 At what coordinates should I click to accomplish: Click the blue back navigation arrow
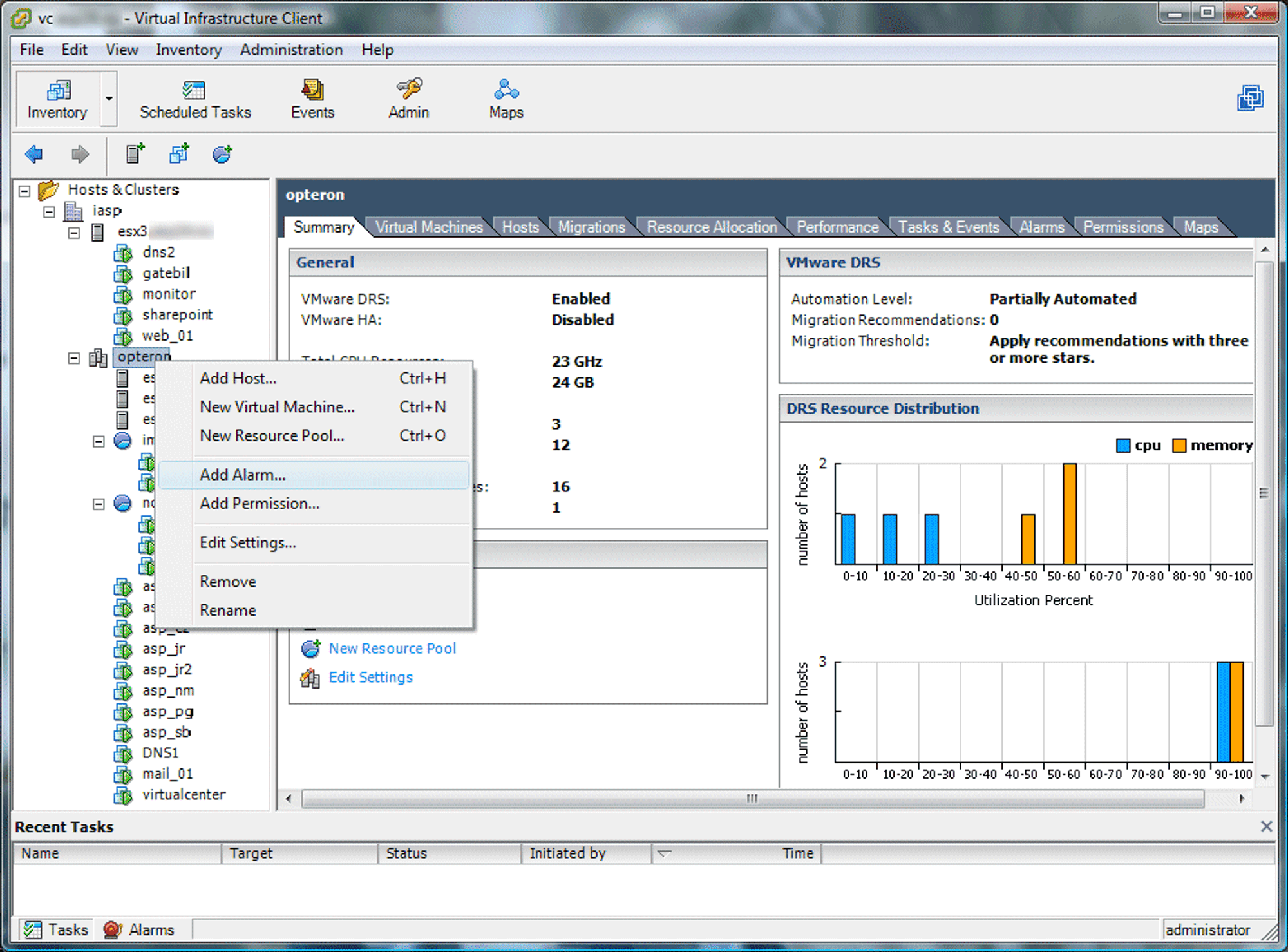pos(33,154)
